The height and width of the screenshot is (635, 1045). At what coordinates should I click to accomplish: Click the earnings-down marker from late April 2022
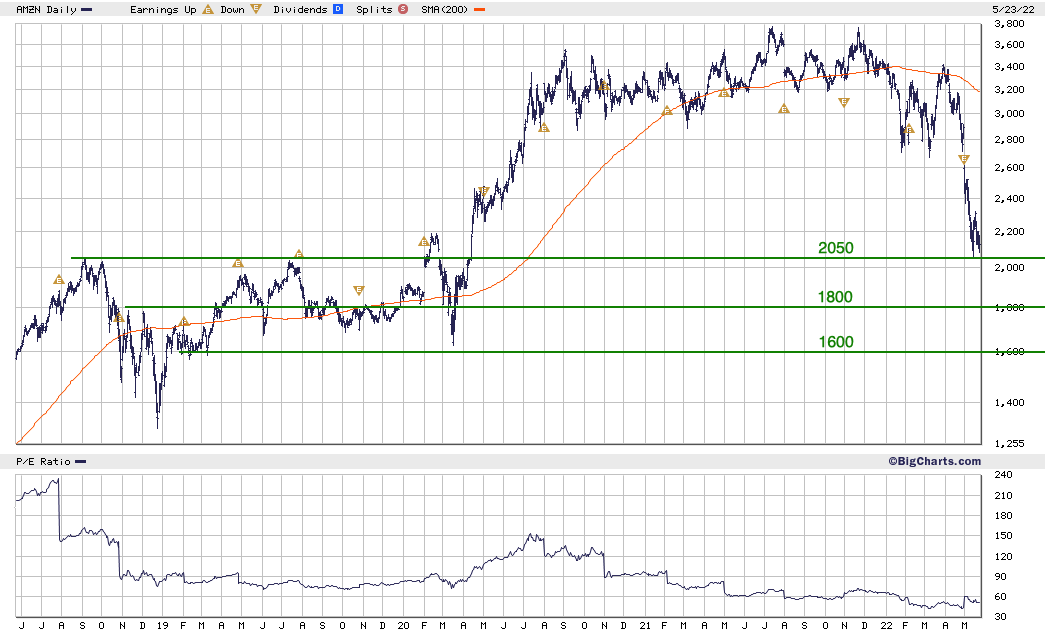[x=964, y=159]
